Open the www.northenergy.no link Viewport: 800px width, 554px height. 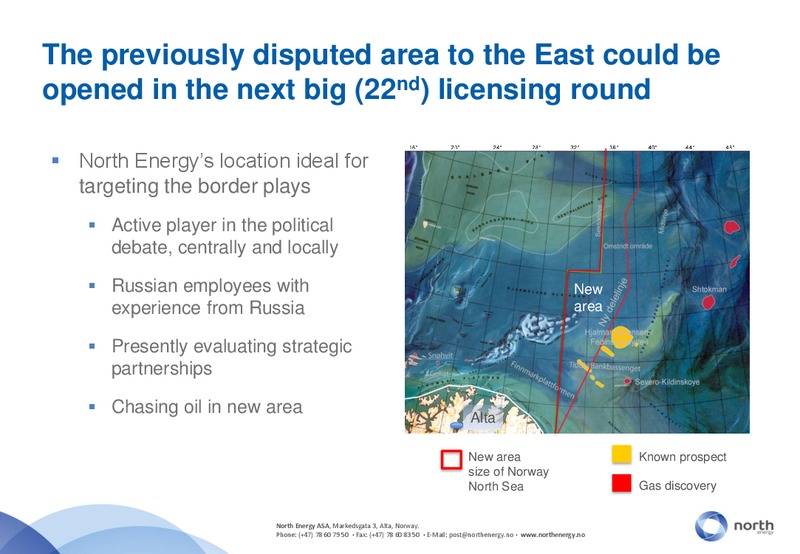[x=553, y=535]
